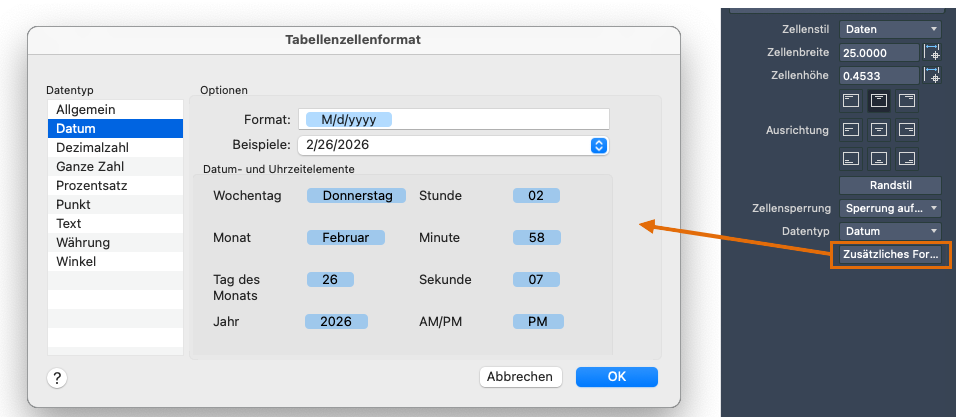Click the Abbrechen button
Screen dimensions: 956x417
point(520,377)
